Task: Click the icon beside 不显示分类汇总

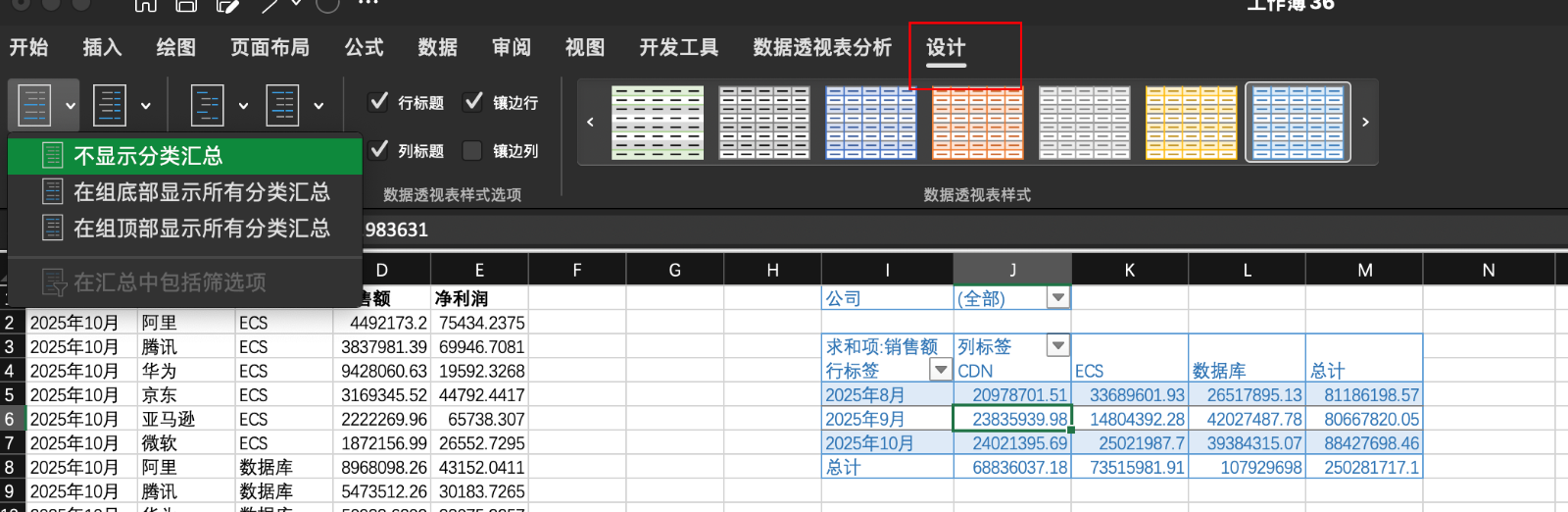Action: 53,155
